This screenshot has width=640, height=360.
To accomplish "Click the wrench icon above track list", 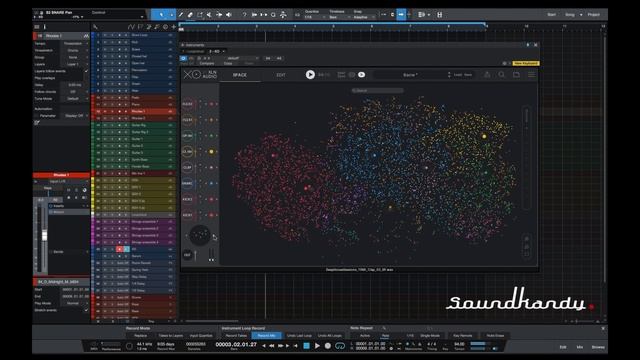I will [x=95, y=27].
